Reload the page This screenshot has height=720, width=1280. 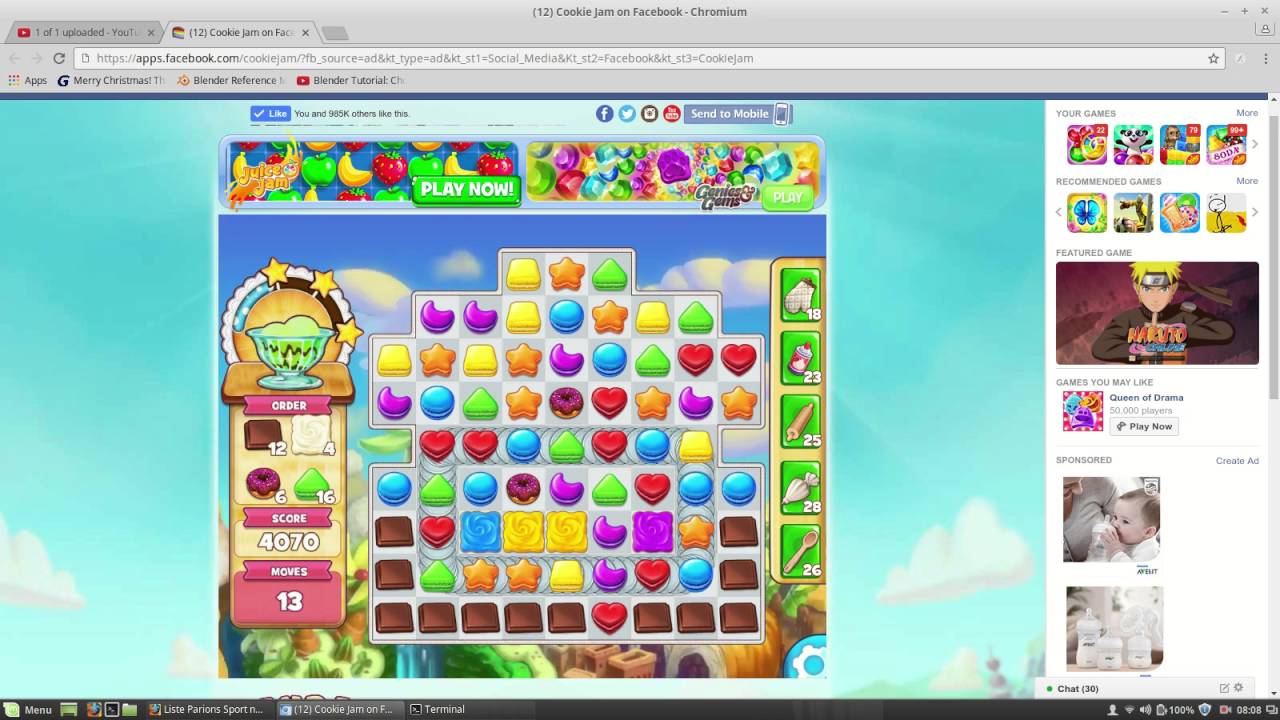click(59, 58)
